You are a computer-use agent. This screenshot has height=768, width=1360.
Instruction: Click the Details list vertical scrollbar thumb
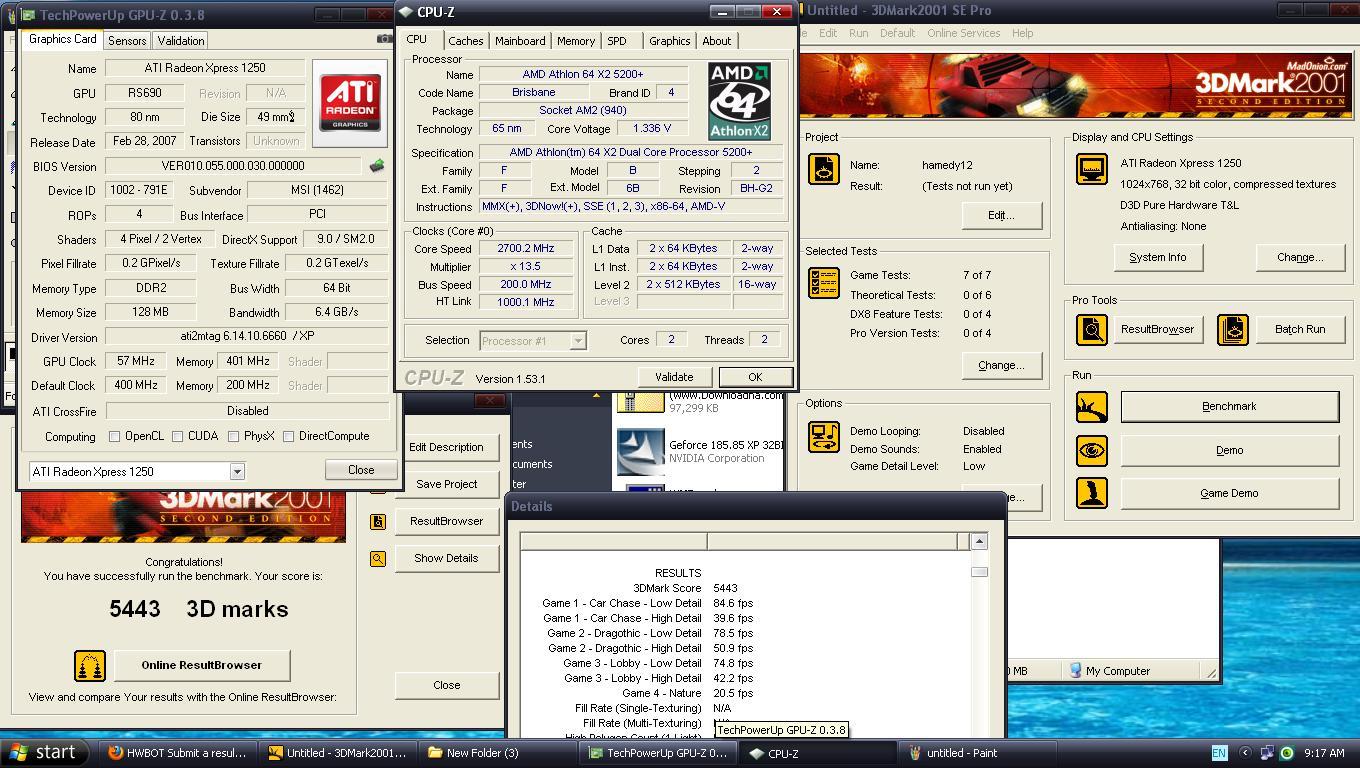point(979,572)
